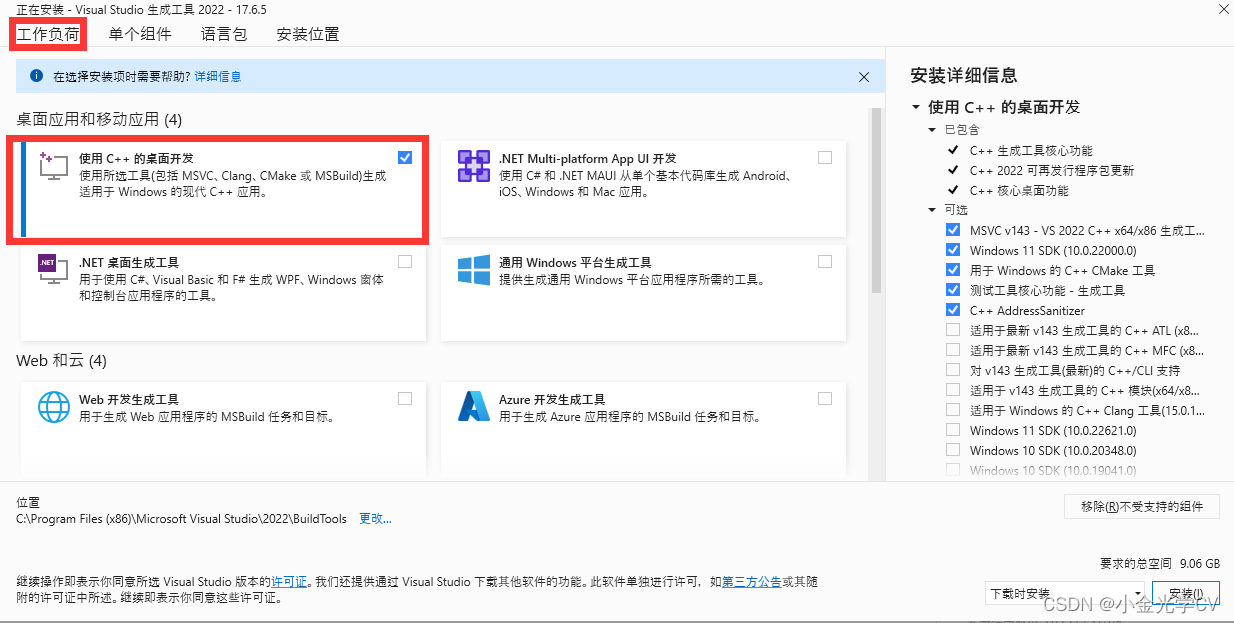Uncheck 测试工具核心功能 - 生成工具 option

point(952,290)
